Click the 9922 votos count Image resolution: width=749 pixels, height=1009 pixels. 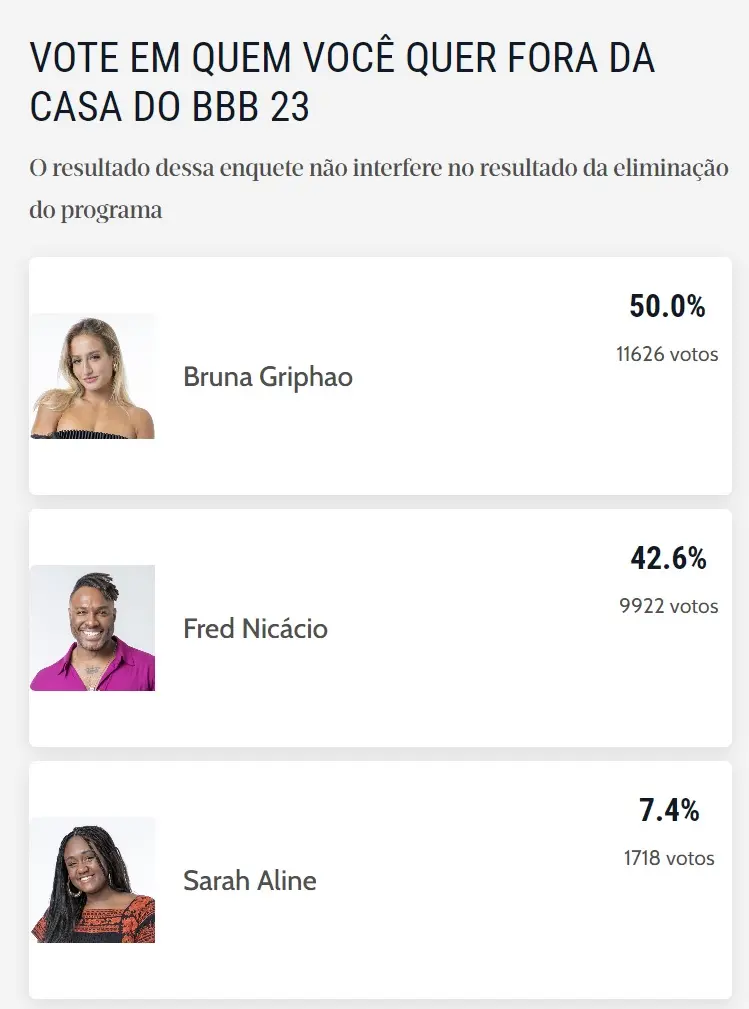668,606
